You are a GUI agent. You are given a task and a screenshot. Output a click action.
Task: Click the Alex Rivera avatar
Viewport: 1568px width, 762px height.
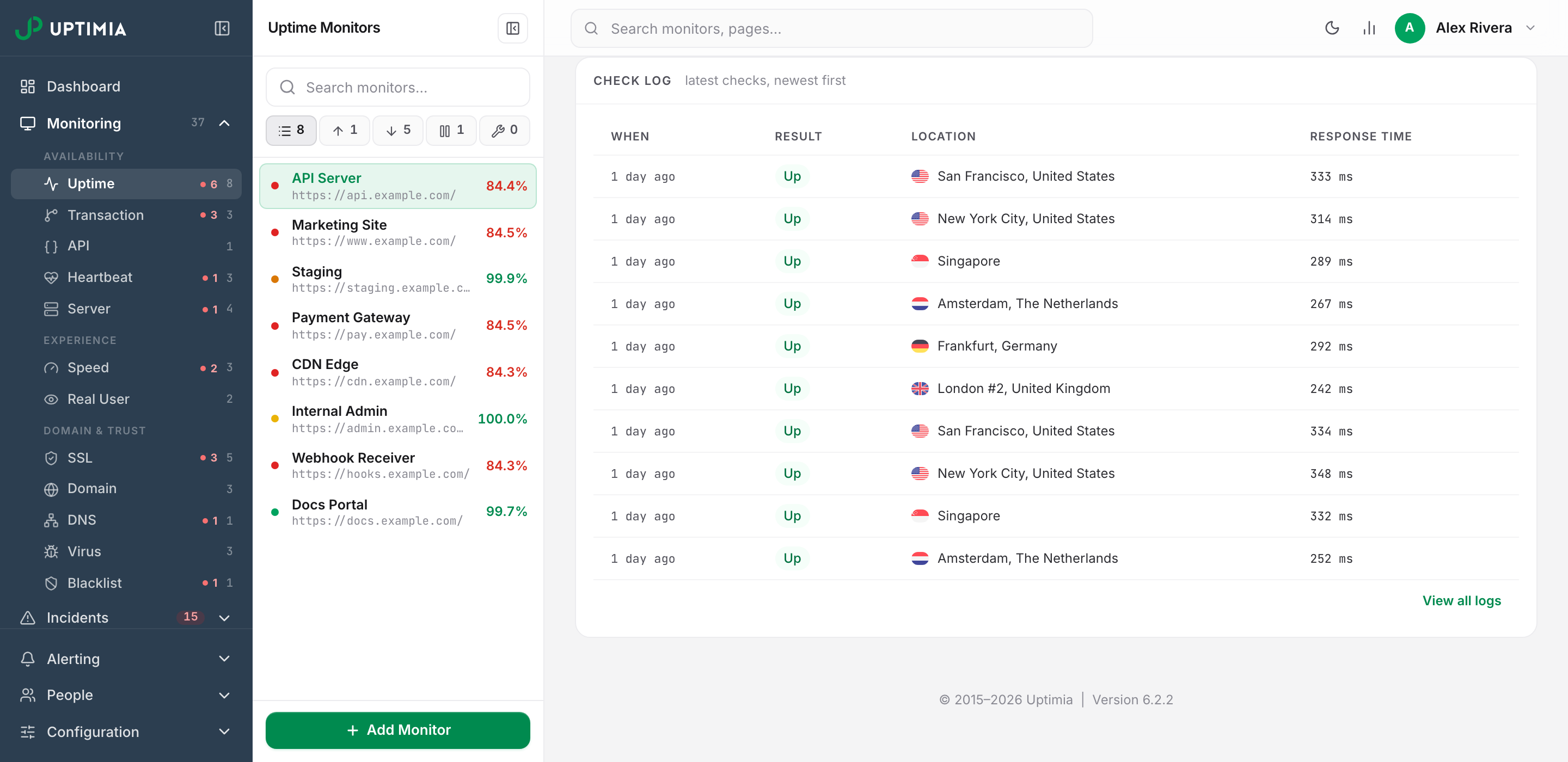[x=1409, y=28]
